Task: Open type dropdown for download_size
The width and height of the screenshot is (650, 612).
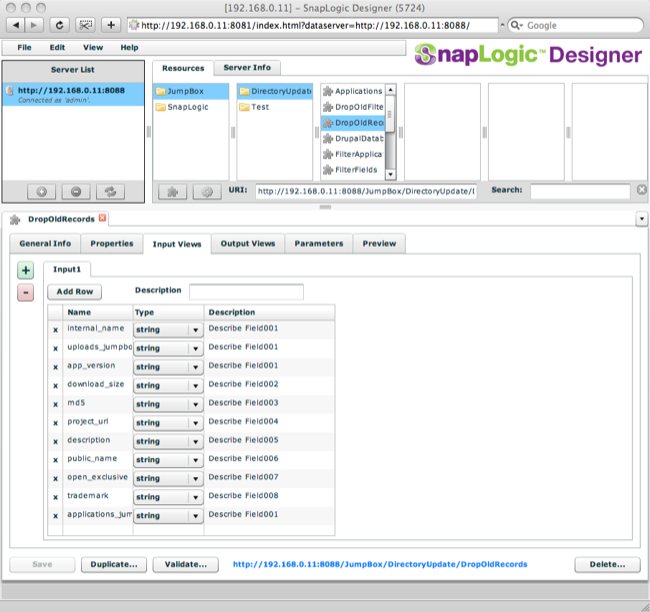Action: click(x=168, y=386)
